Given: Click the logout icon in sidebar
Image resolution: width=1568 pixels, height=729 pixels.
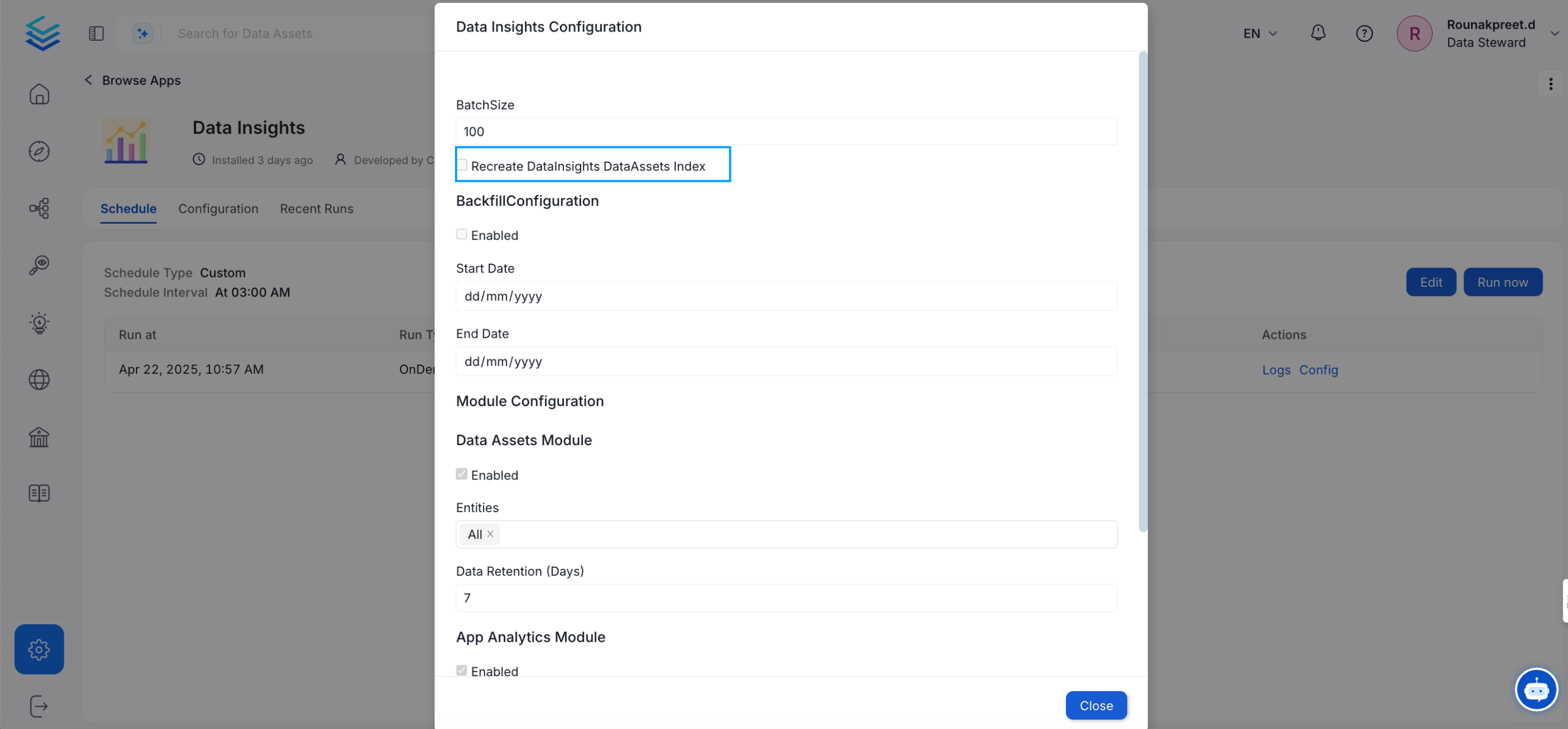Looking at the screenshot, I should pos(39,706).
